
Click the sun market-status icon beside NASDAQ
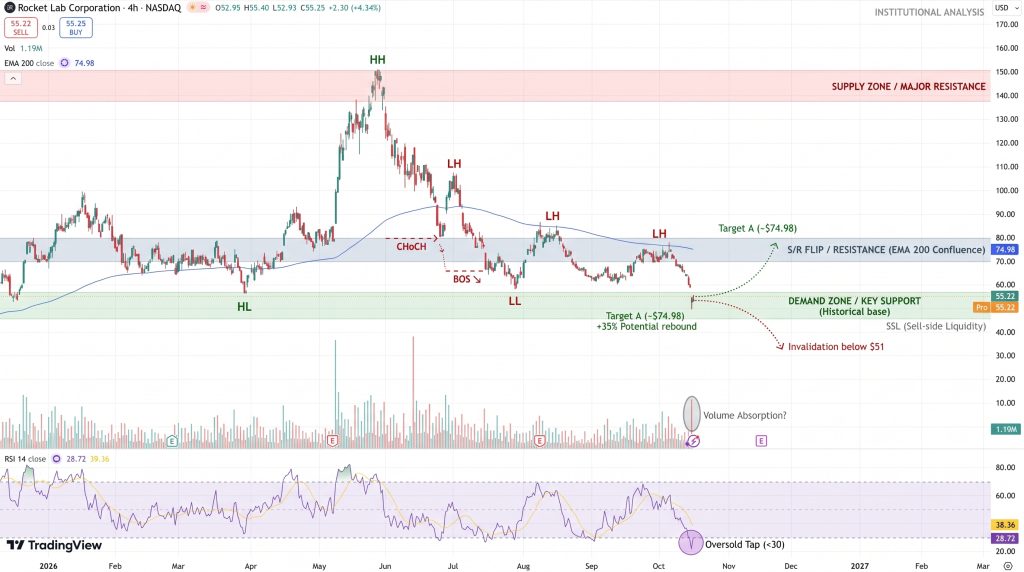point(193,8)
